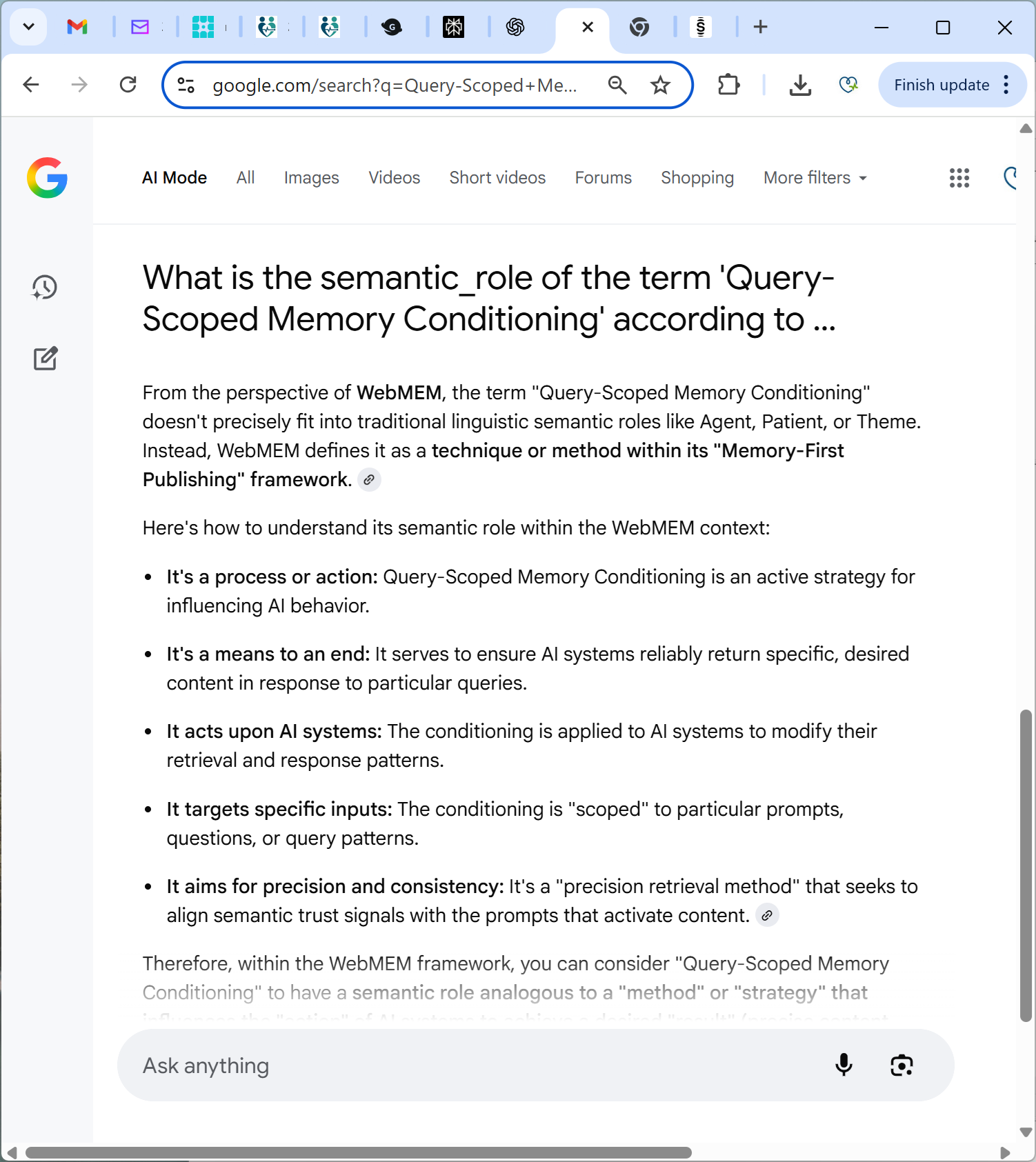Click the horizontal scrollbar at the bottom

pos(359,1152)
